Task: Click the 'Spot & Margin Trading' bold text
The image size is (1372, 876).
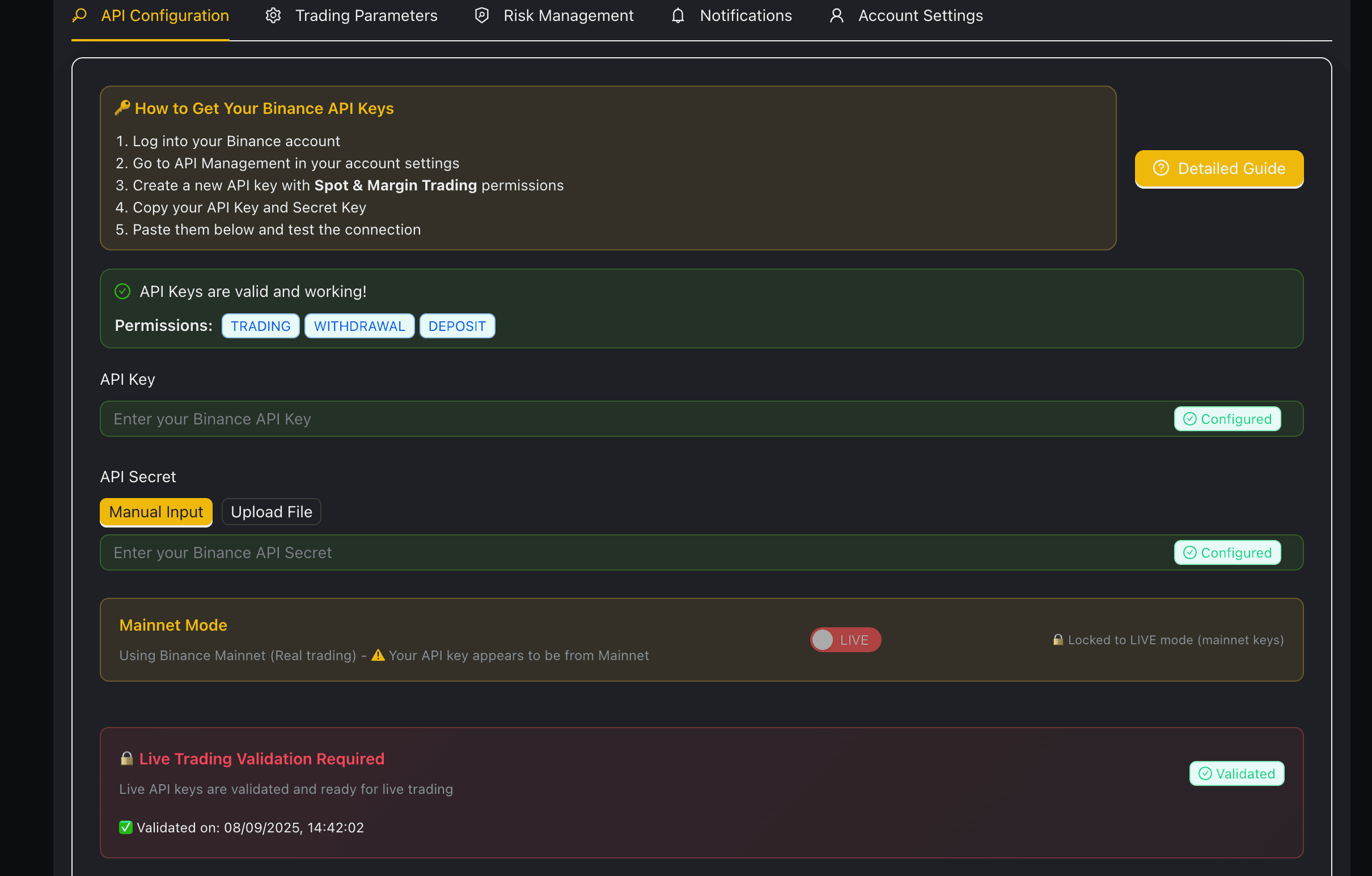Action: [395, 186]
